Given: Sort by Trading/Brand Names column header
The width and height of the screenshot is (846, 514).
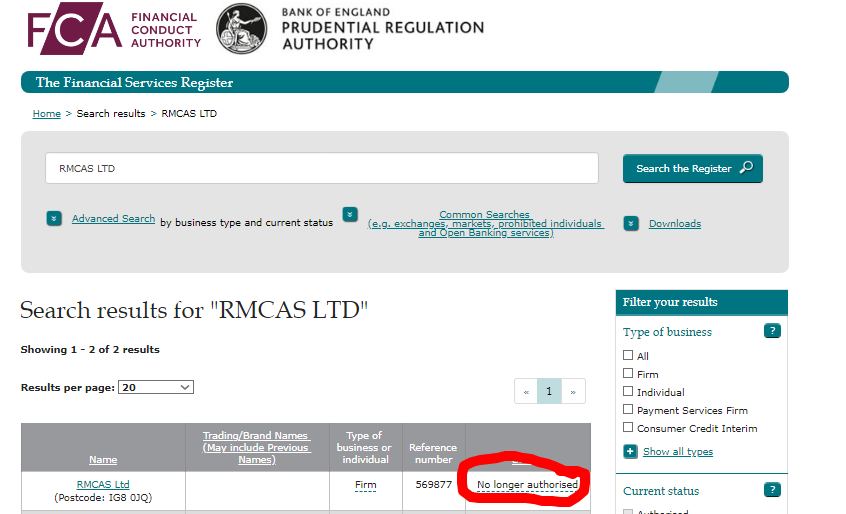Looking at the screenshot, I should [257, 447].
